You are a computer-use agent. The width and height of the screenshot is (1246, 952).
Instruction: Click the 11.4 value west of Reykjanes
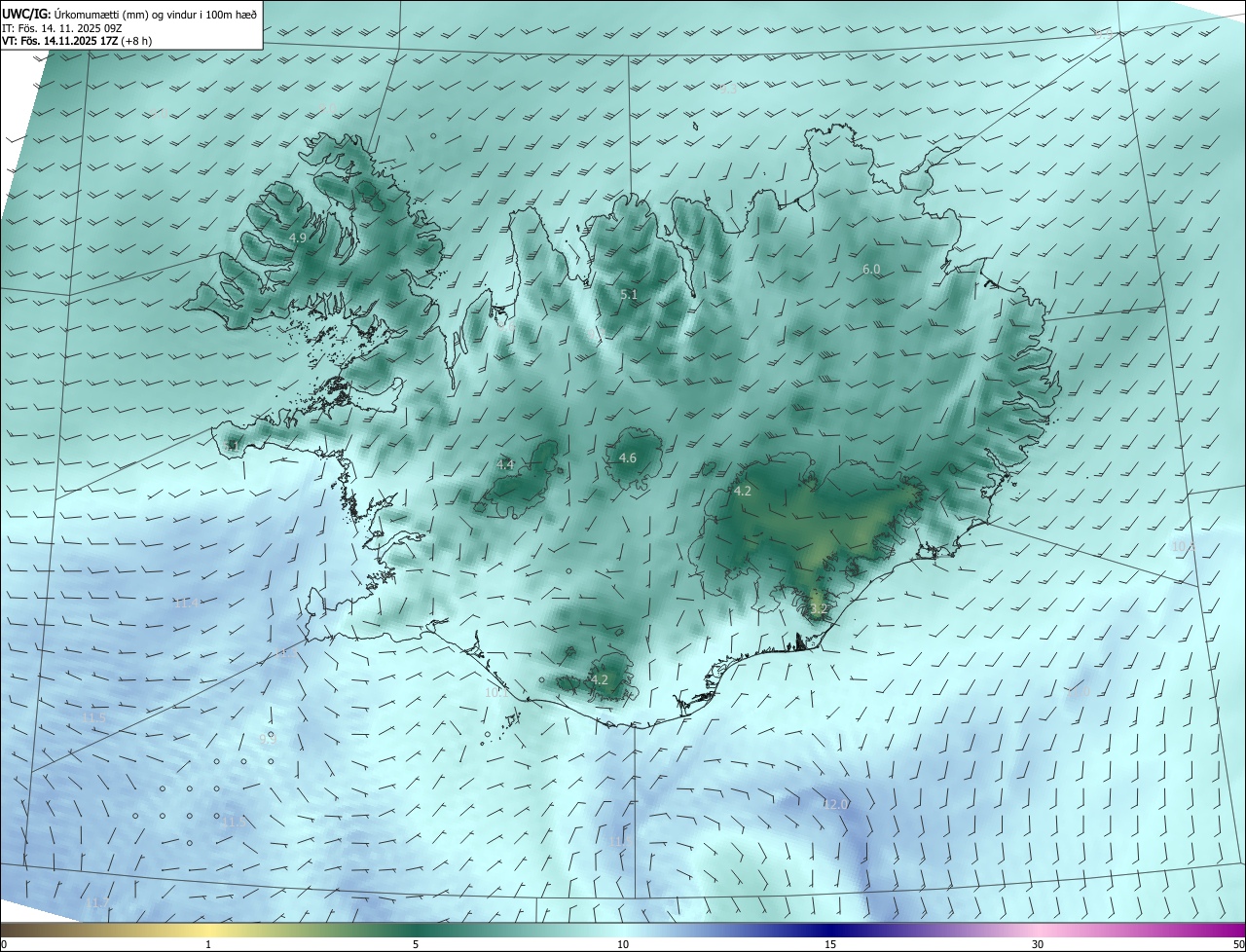(186, 603)
